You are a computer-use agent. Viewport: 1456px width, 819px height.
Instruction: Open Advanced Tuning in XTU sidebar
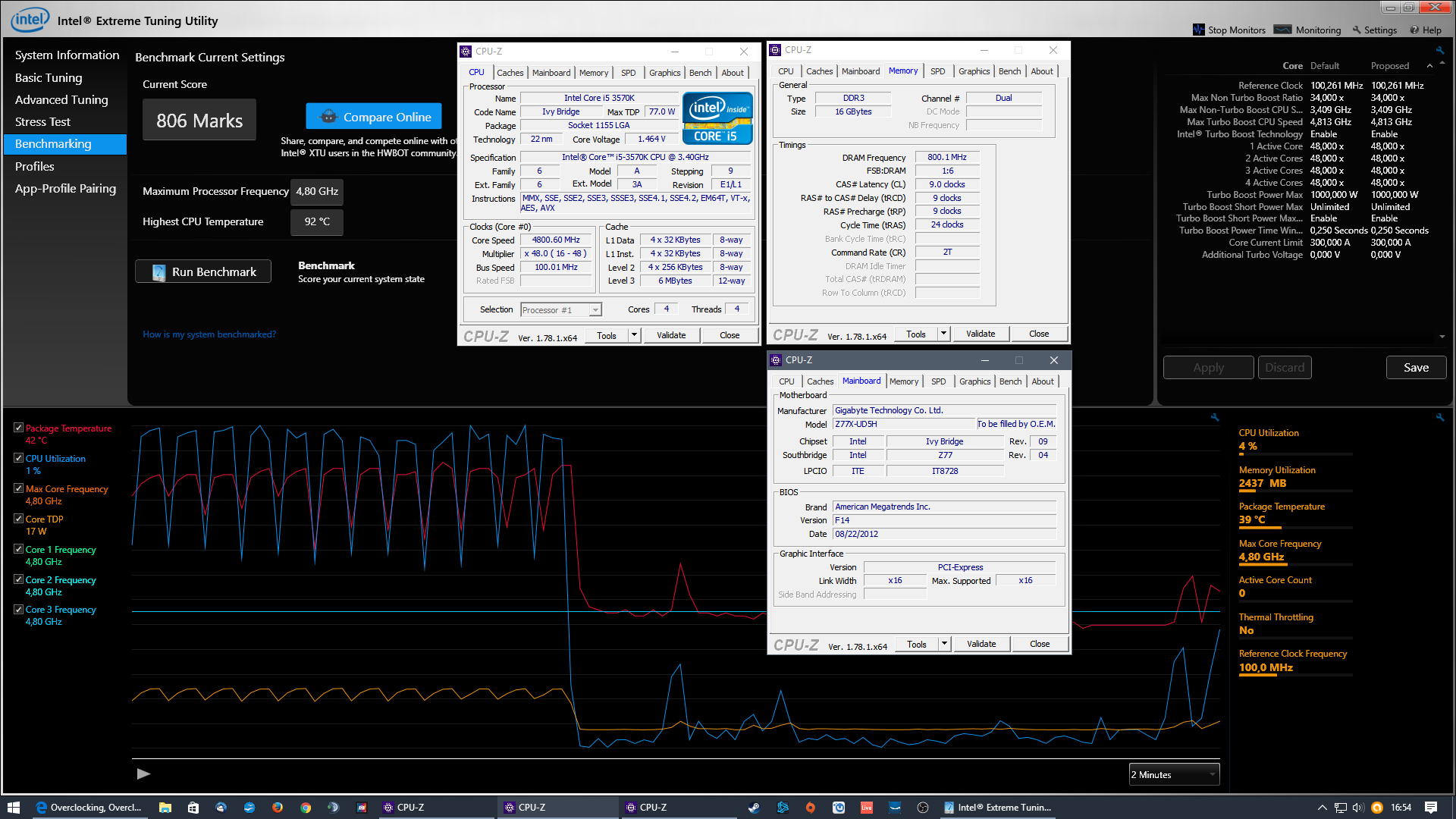pos(61,99)
